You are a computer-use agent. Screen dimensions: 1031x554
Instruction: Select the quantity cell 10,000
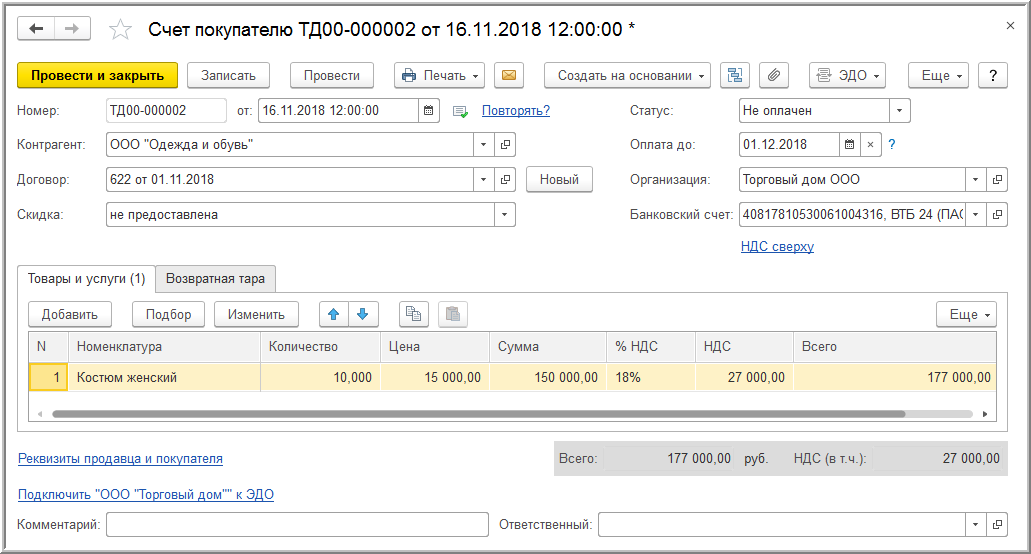click(320, 377)
